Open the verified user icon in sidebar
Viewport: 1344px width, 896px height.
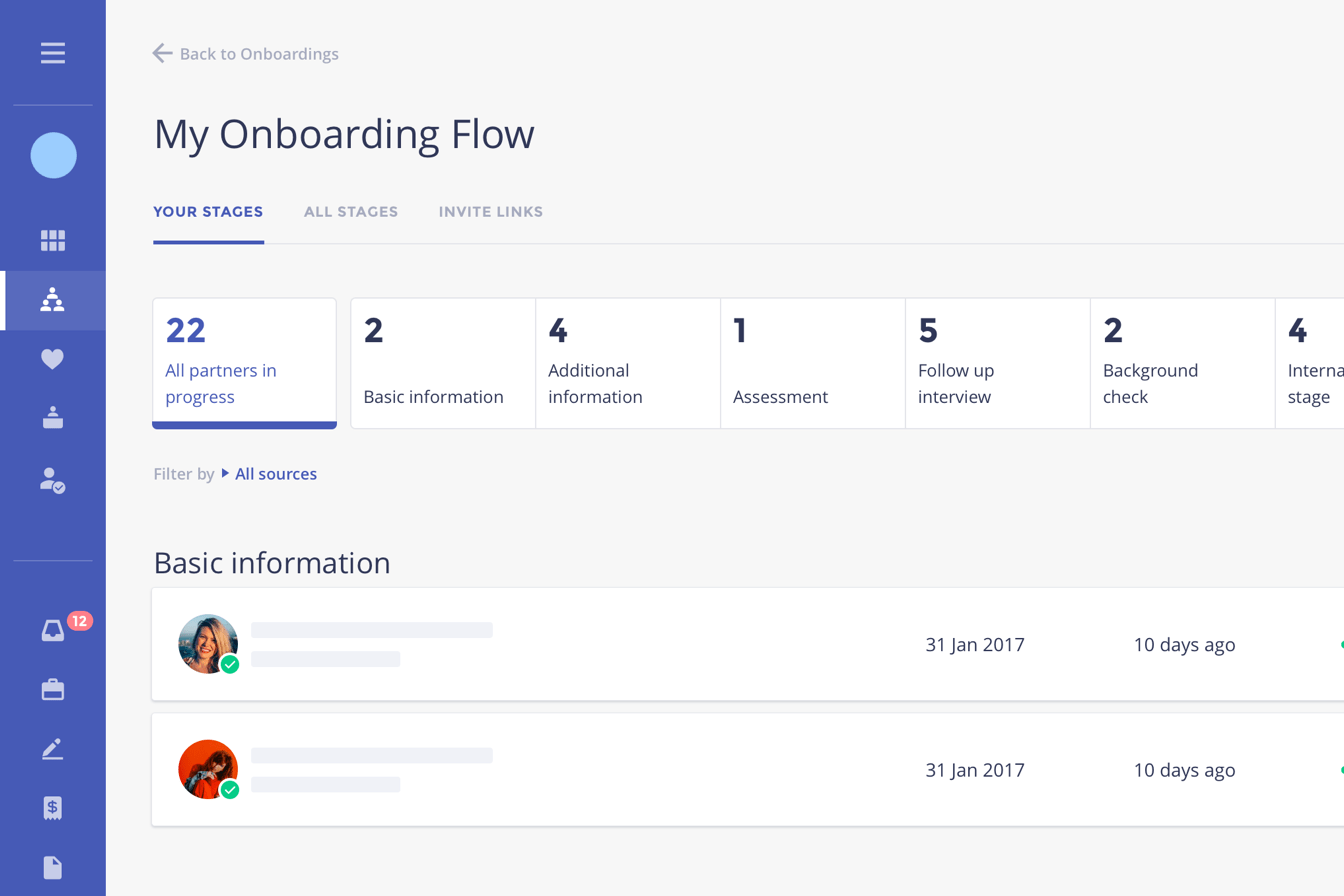point(53,480)
